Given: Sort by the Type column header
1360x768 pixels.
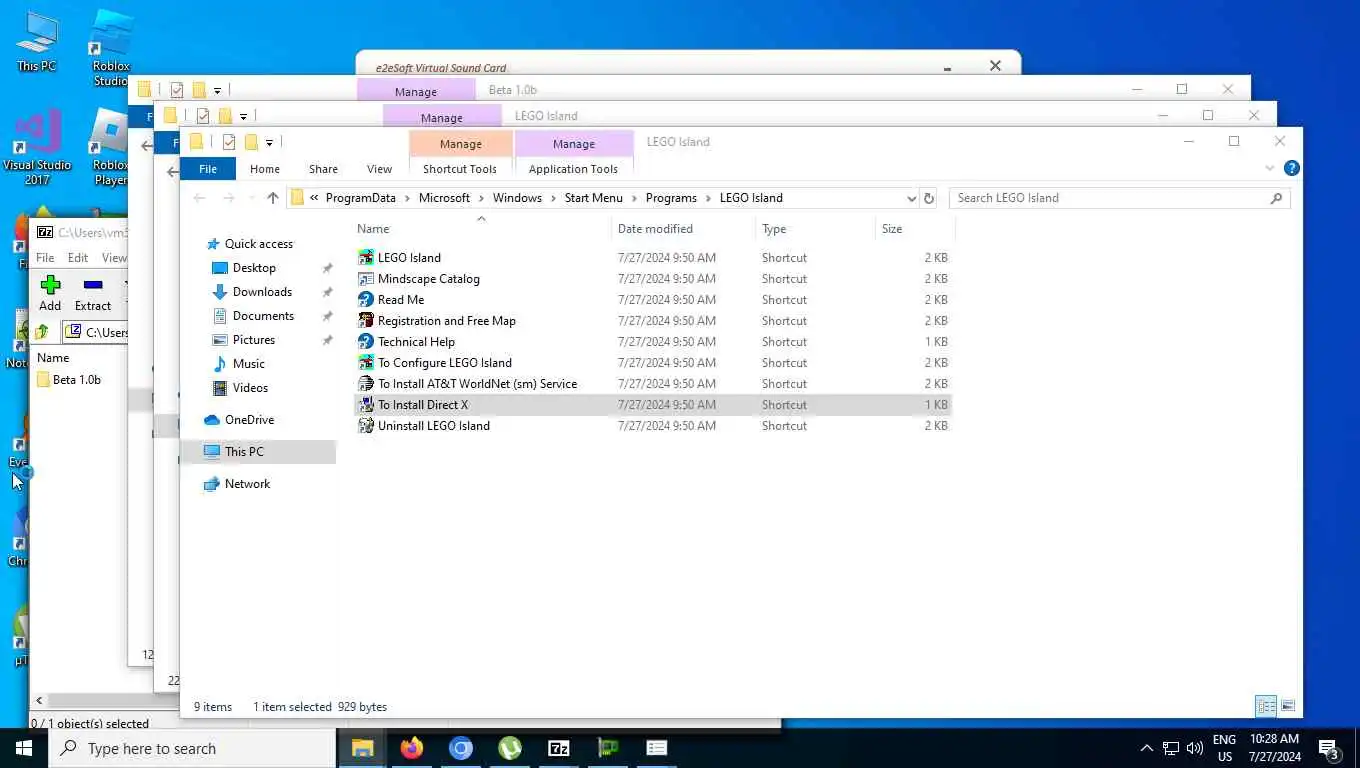Looking at the screenshot, I should (x=815, y=229).
